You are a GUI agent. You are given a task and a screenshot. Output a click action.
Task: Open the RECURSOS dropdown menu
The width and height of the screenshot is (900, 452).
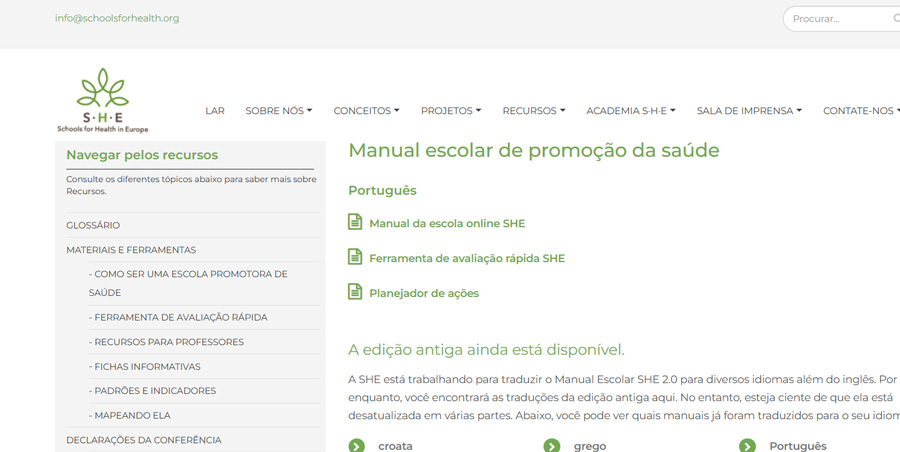[534, 111]
